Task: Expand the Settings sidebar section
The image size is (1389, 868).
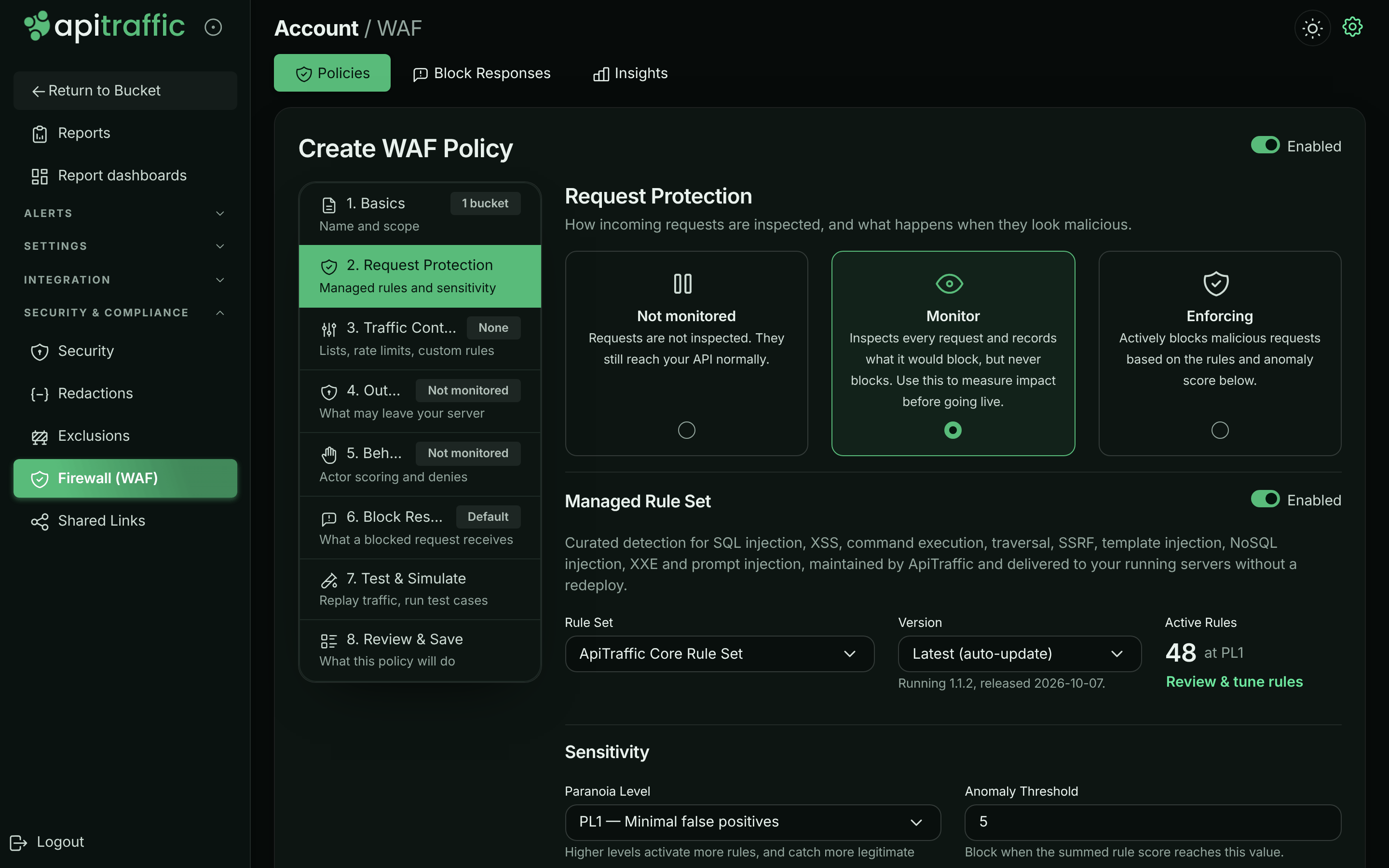Action: 124,246
